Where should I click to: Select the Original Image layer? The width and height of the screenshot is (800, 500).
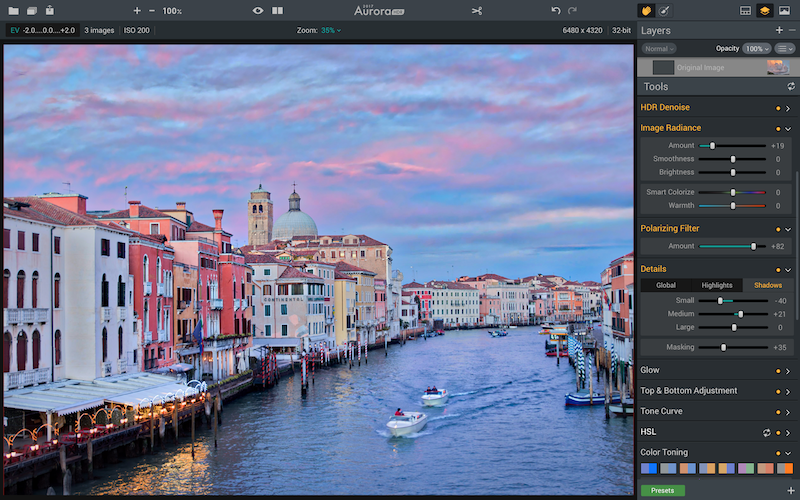[717, 67]
